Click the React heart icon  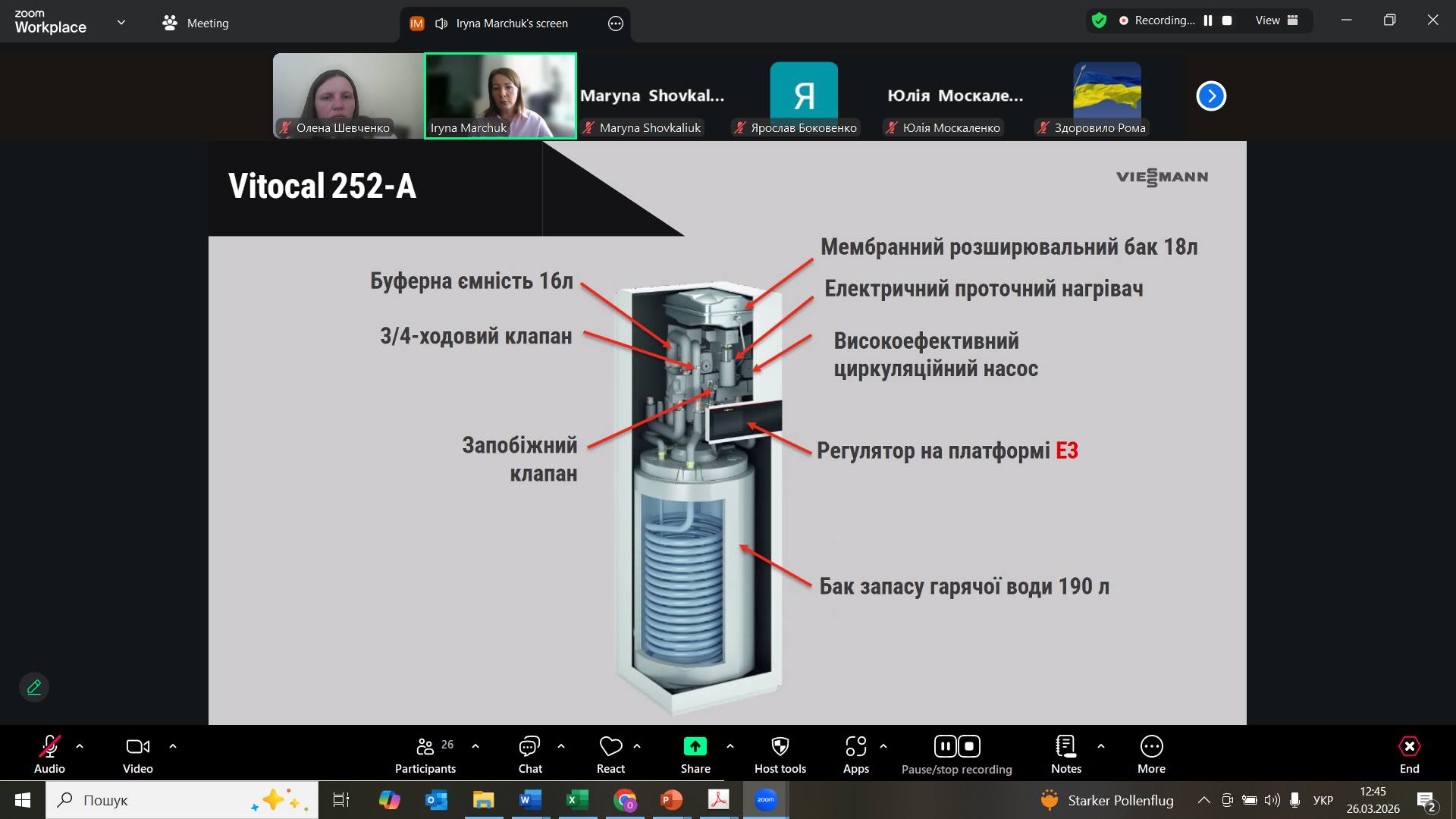[610, 747]
